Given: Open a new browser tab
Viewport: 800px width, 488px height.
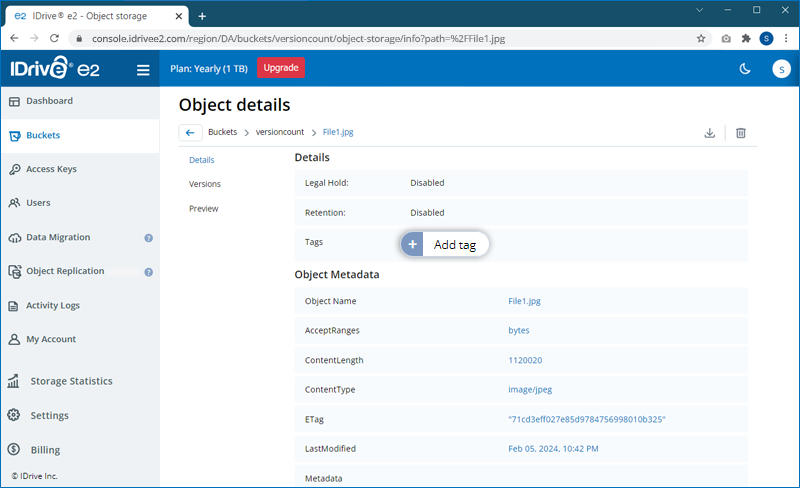Looking at the screenshot, I should 202,15.
